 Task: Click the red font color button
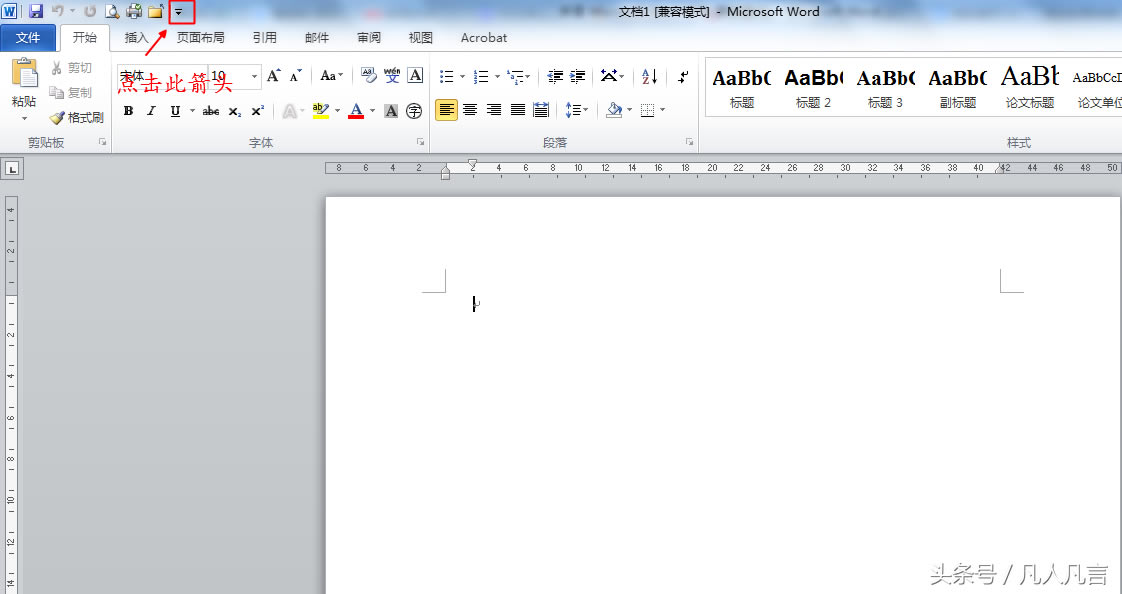coord(356,111)
